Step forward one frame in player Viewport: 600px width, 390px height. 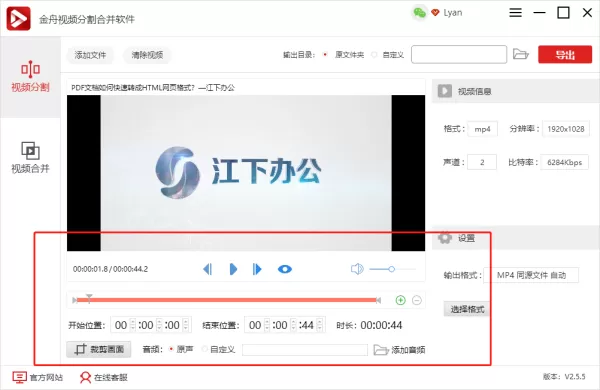tap(257, 269)
